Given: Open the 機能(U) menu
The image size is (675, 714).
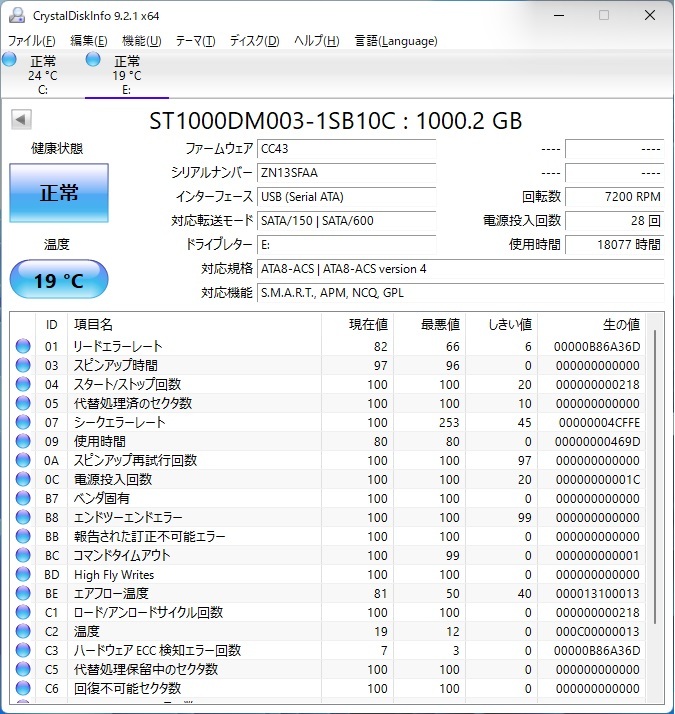Looking at the screenshot, I should coord(141,41).
